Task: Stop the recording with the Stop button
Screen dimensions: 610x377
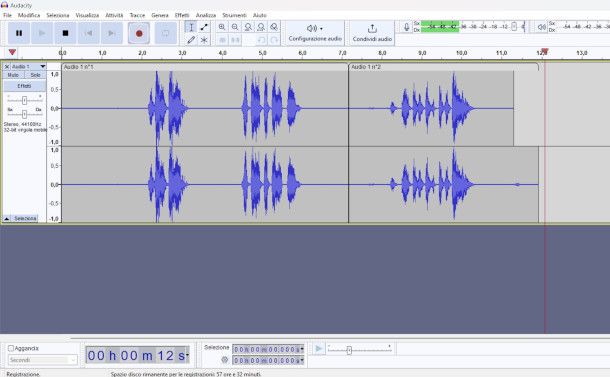Action: pos(65,33)
